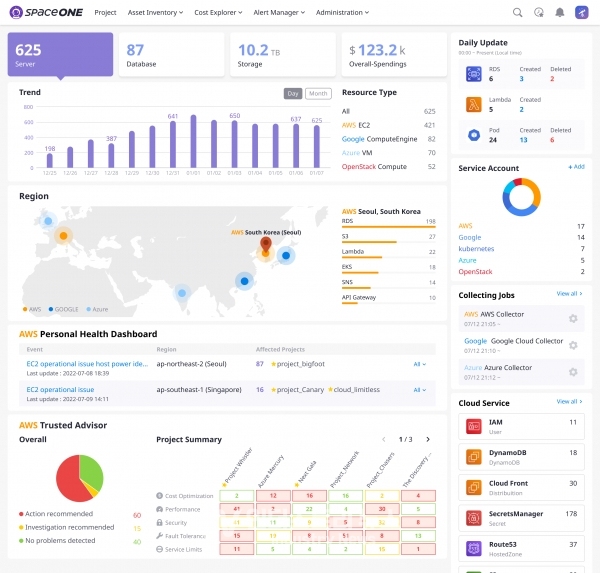Click View all in Collecting Jobs
Image resolution: width=600 pixels, height=573 pixels.
[x=569, y=294]
